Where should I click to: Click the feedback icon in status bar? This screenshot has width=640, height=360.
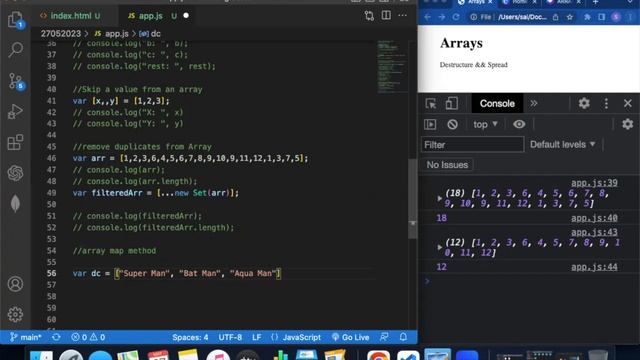click(x=384, y=337)
